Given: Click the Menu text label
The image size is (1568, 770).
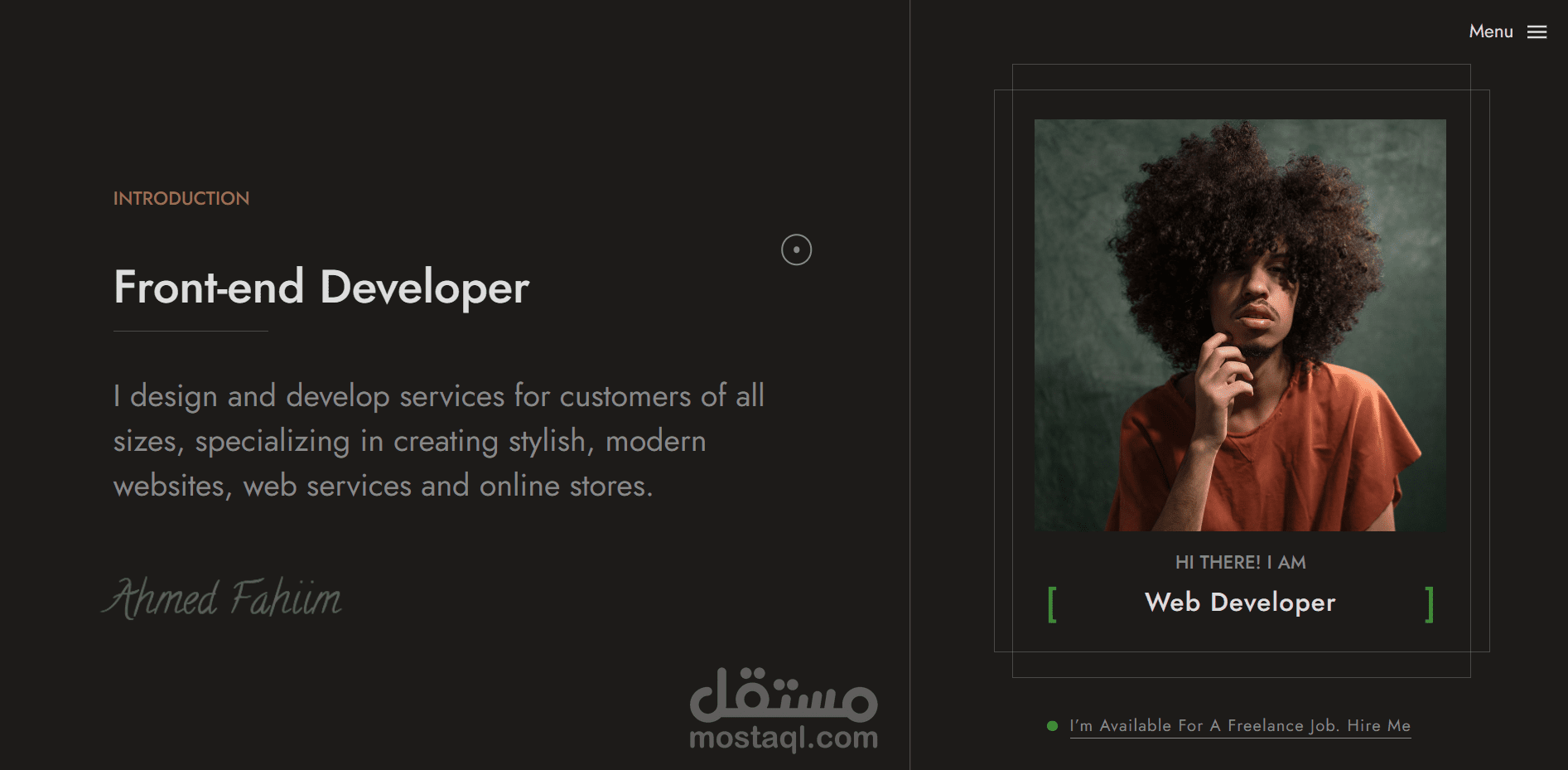Looking at the screenshot, I should 1490,31.
